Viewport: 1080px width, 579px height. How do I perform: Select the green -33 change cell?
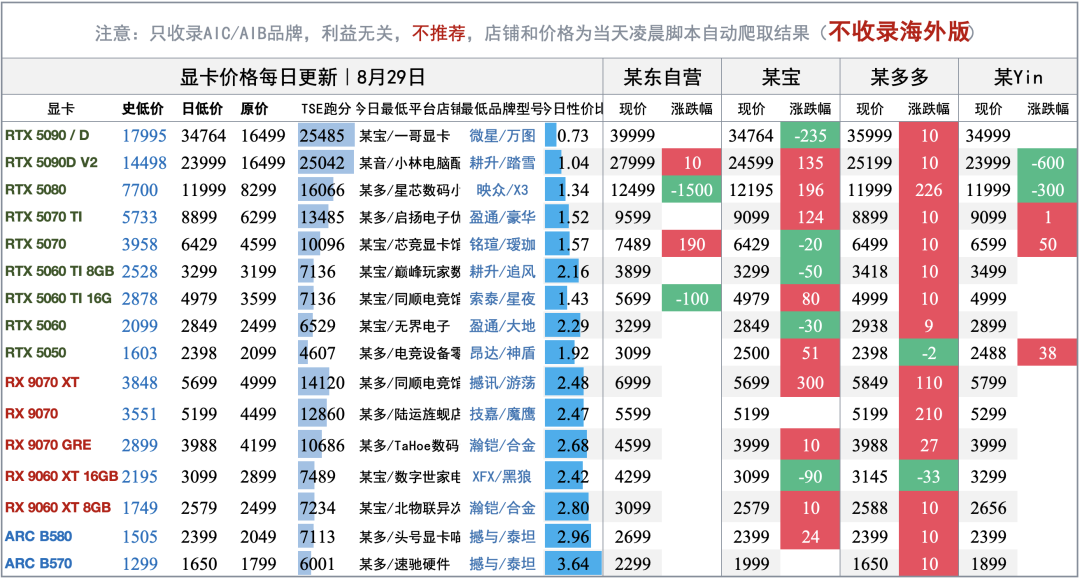pos(928,476)
